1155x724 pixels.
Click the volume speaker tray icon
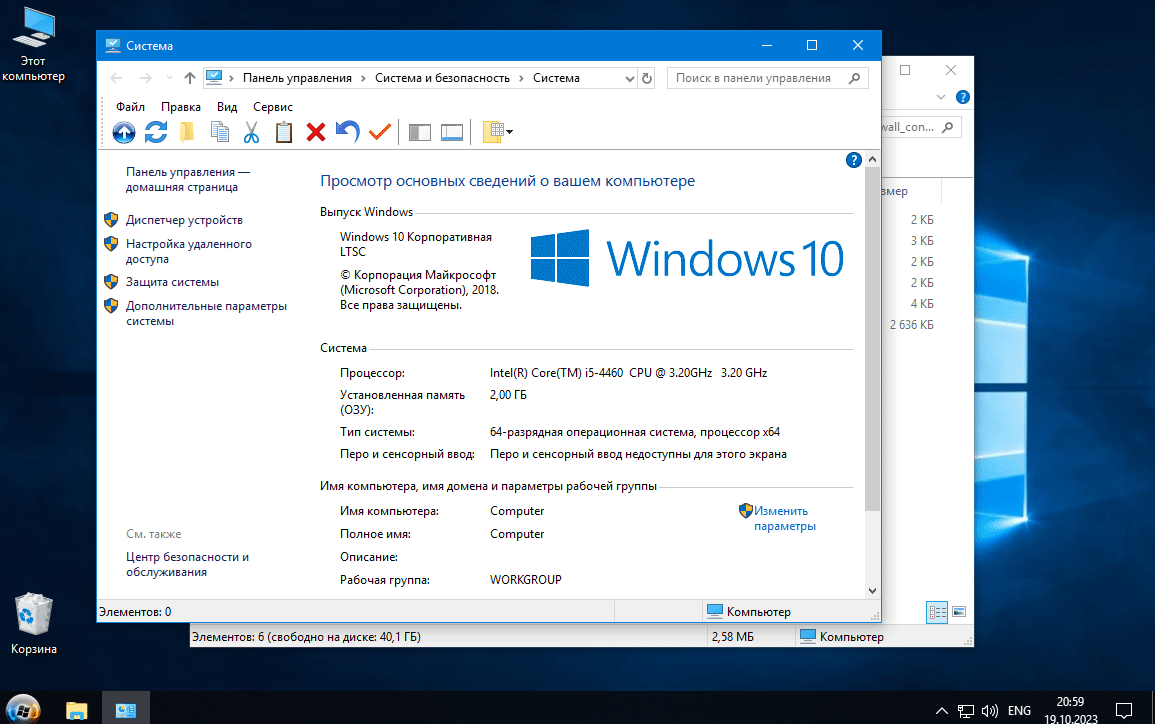coord(989,711)
